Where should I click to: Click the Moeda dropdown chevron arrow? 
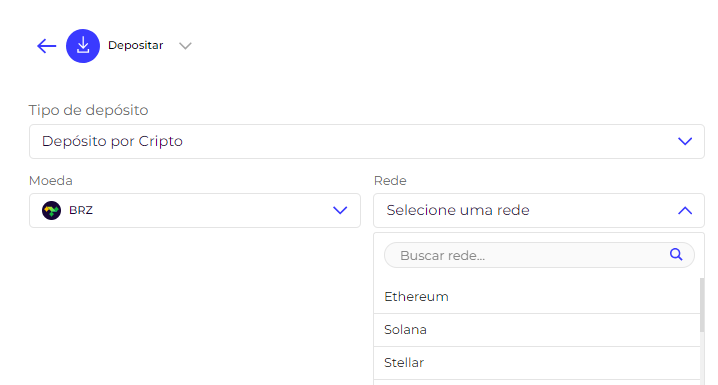click(x=340, y=211)
